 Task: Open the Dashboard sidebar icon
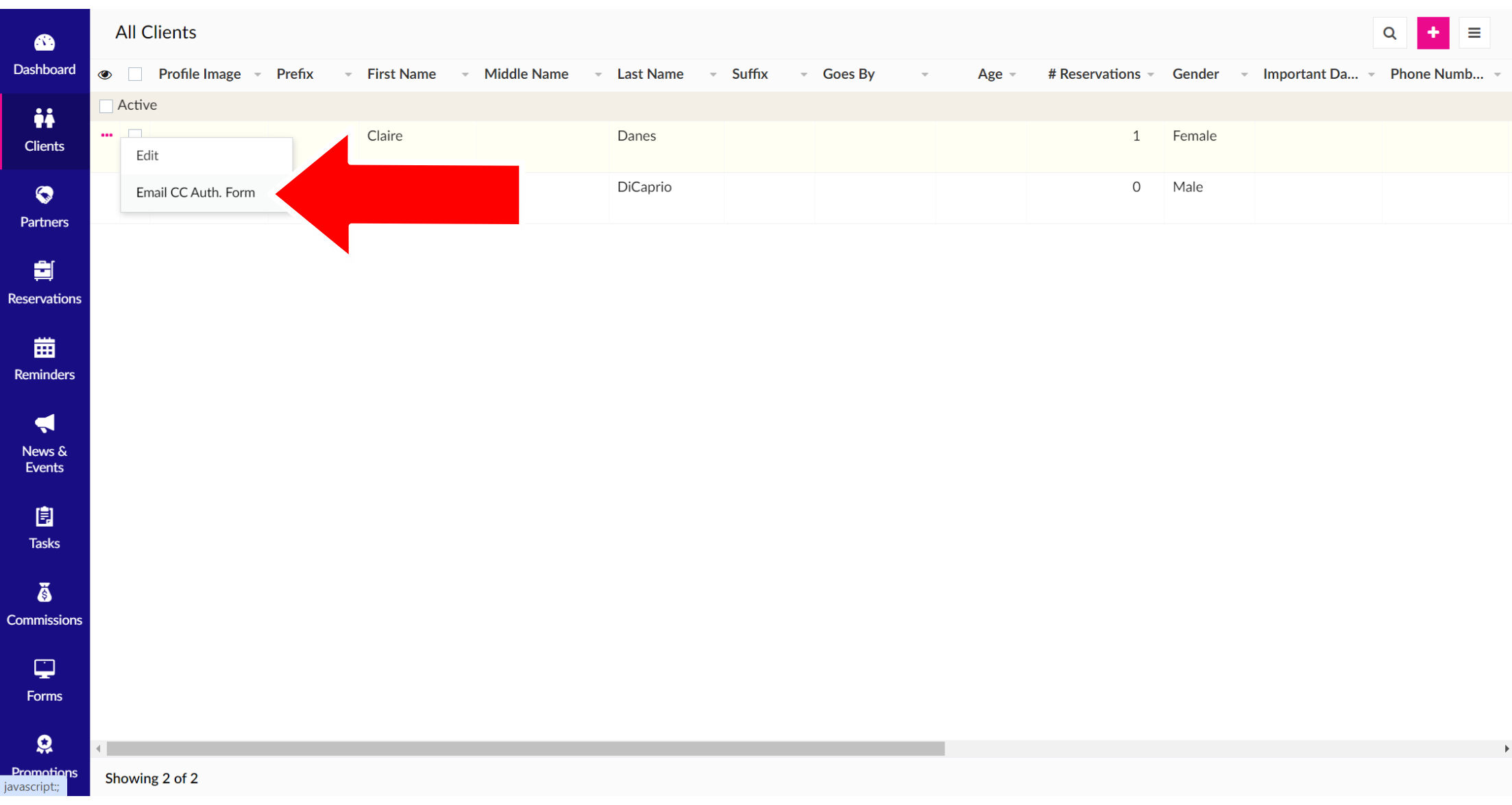tap(45, 44)
